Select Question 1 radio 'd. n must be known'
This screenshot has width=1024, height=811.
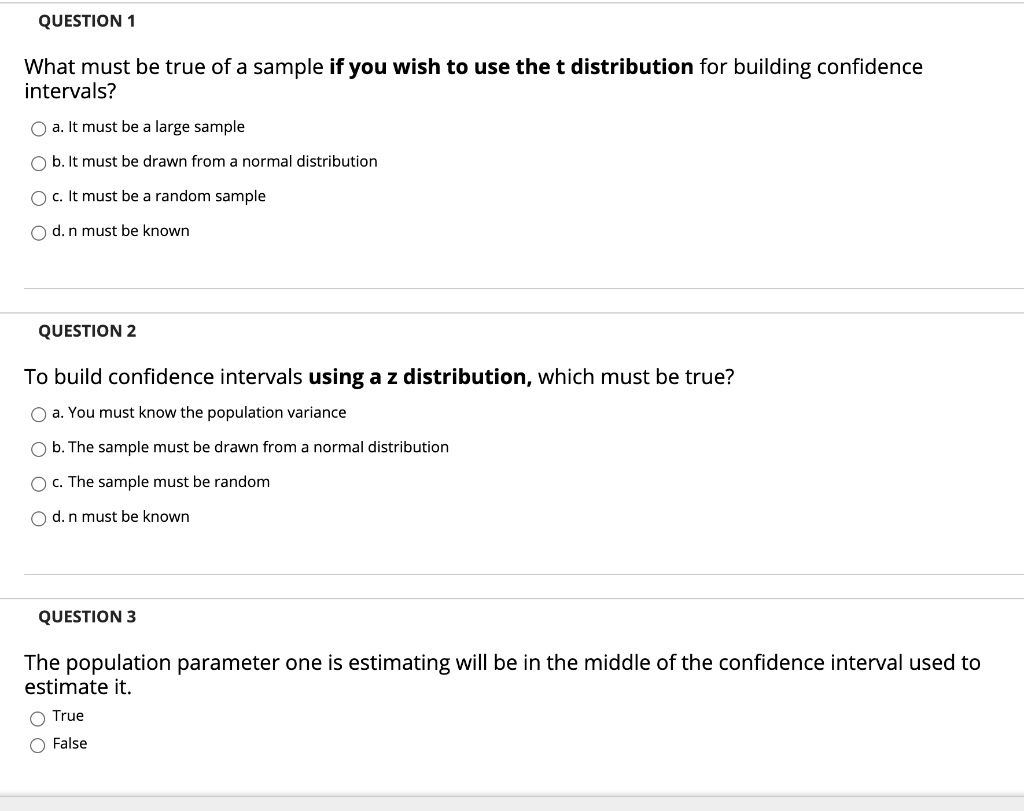pos(38,232)
